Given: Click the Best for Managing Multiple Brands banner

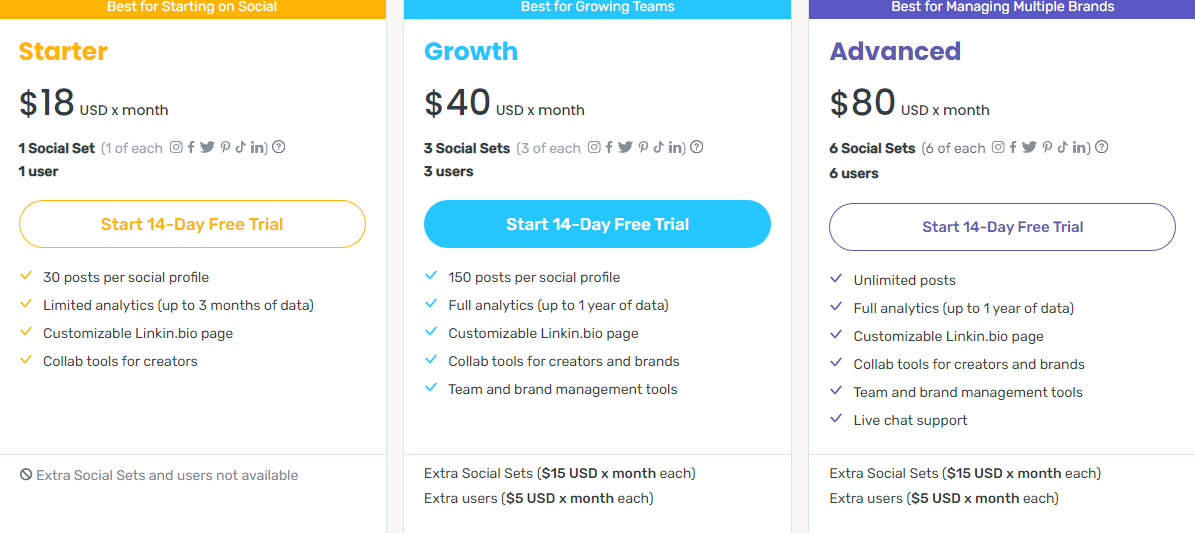Looking at the screenshot, I should [x=1003, y=8].
